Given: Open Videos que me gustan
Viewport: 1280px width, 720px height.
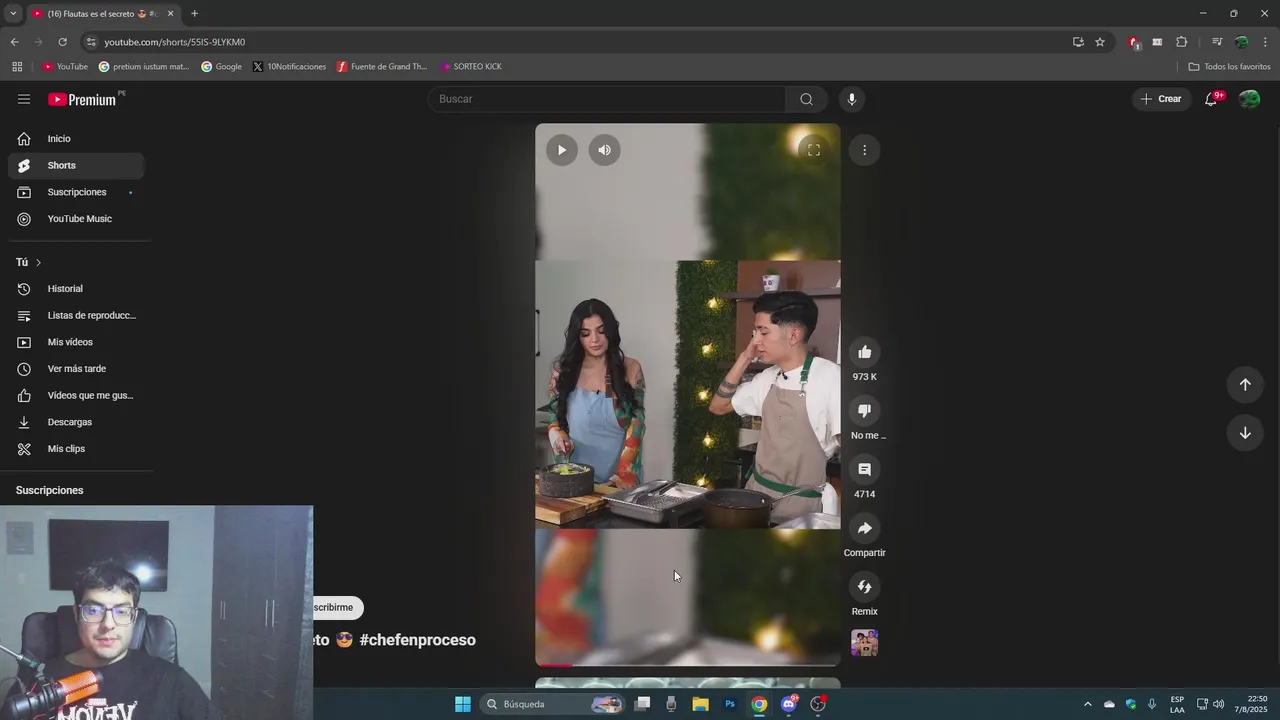Looking at the screenshot, I should click(x=76, y=395).
